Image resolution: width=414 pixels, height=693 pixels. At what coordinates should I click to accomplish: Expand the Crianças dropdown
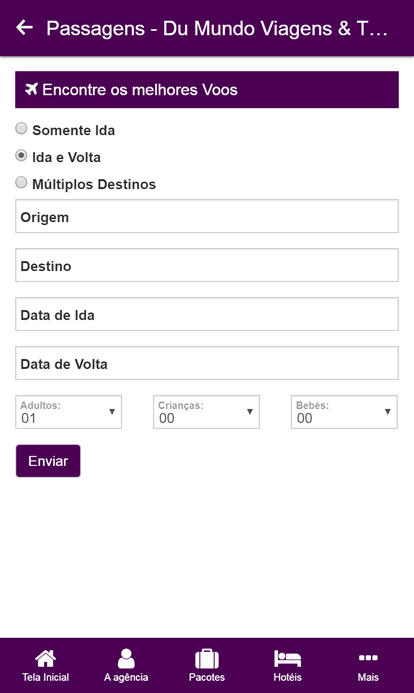tap(206, 412)
